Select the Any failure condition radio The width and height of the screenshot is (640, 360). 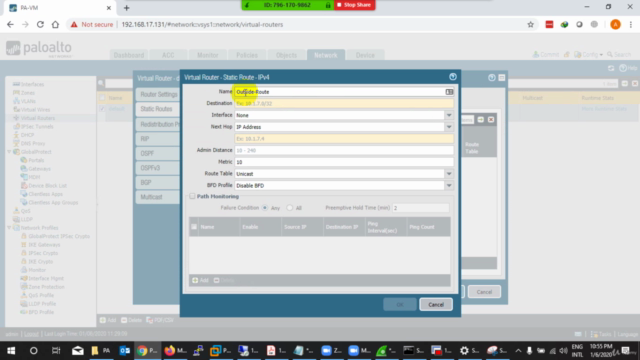click(x=265, y=208)
